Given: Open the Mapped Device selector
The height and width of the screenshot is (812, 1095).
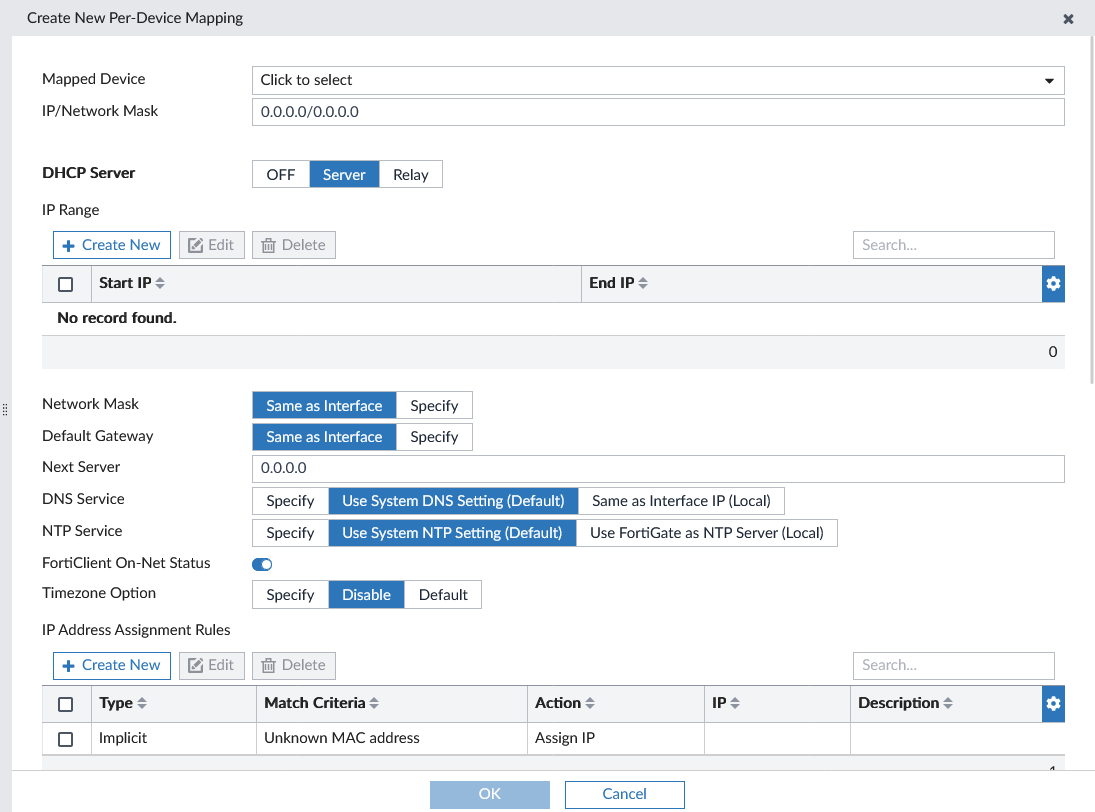Looking at the screenshot, I should 657,80.
